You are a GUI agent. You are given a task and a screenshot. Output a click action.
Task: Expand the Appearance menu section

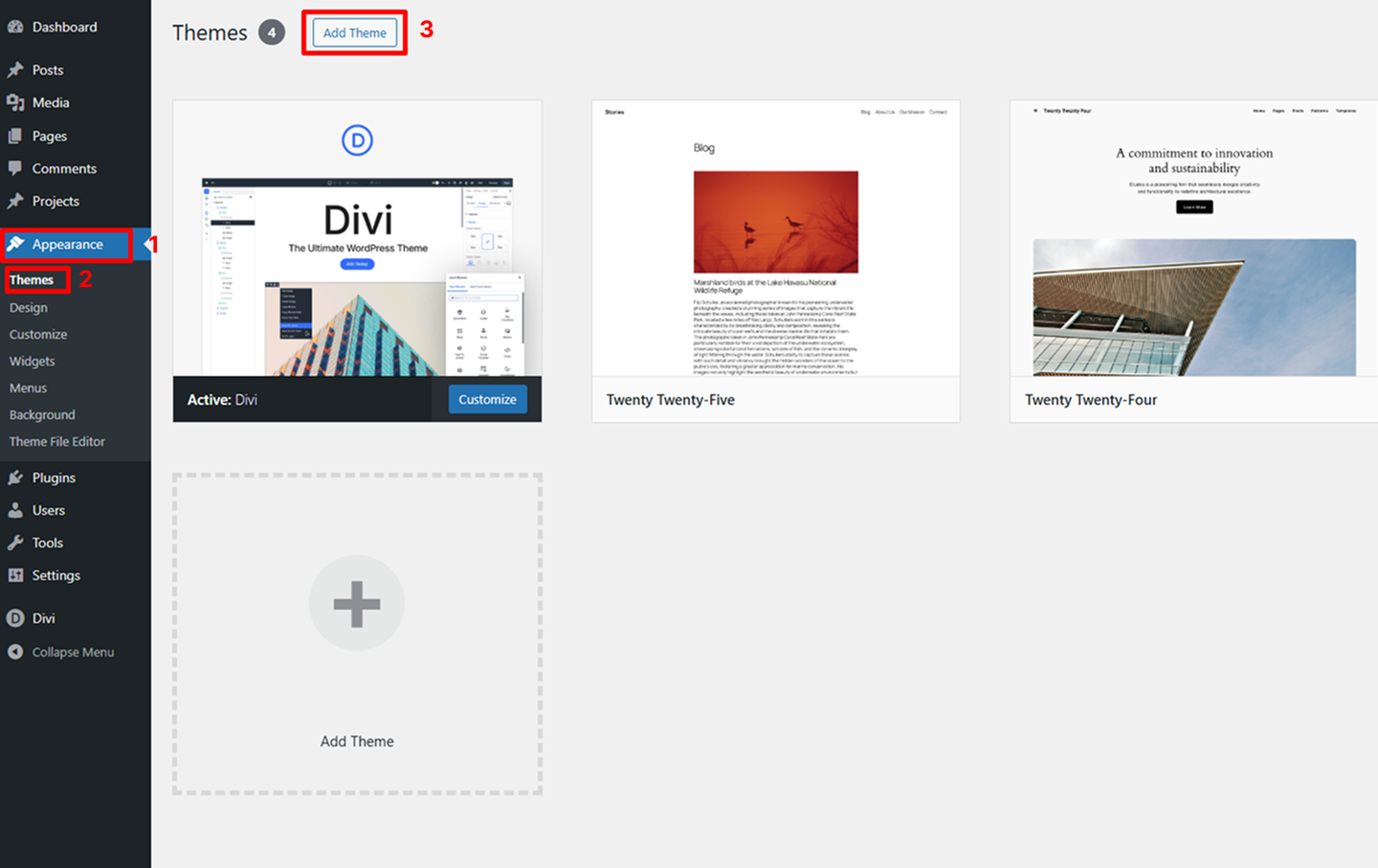(x=67, y=244)
